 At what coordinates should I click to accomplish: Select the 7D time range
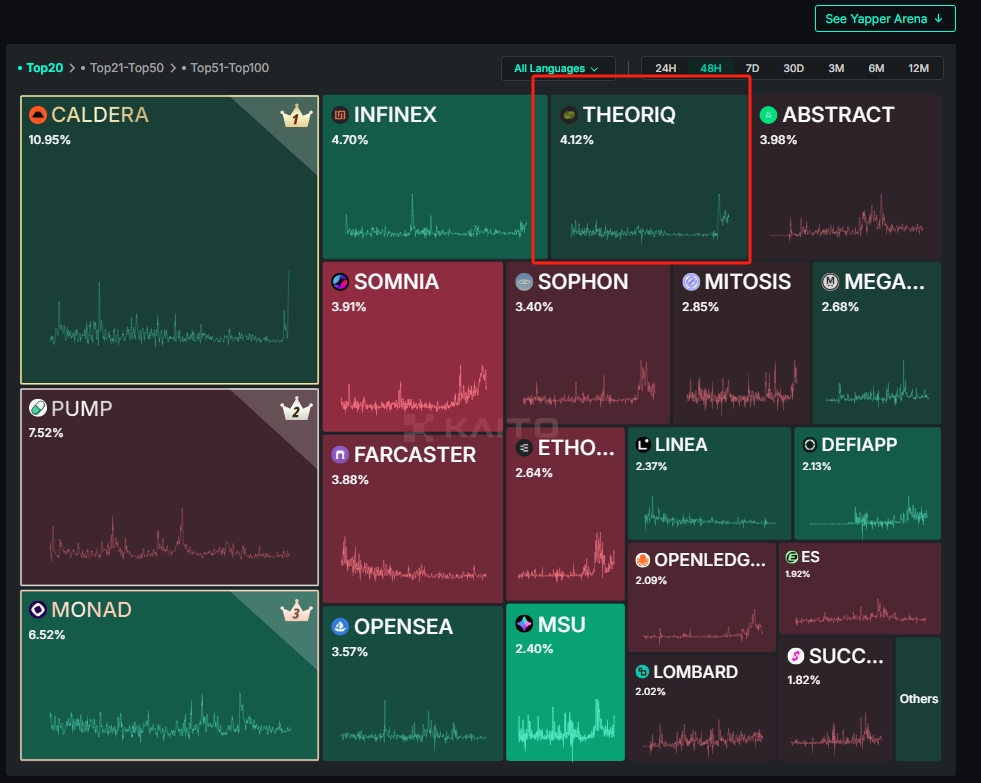752,68
